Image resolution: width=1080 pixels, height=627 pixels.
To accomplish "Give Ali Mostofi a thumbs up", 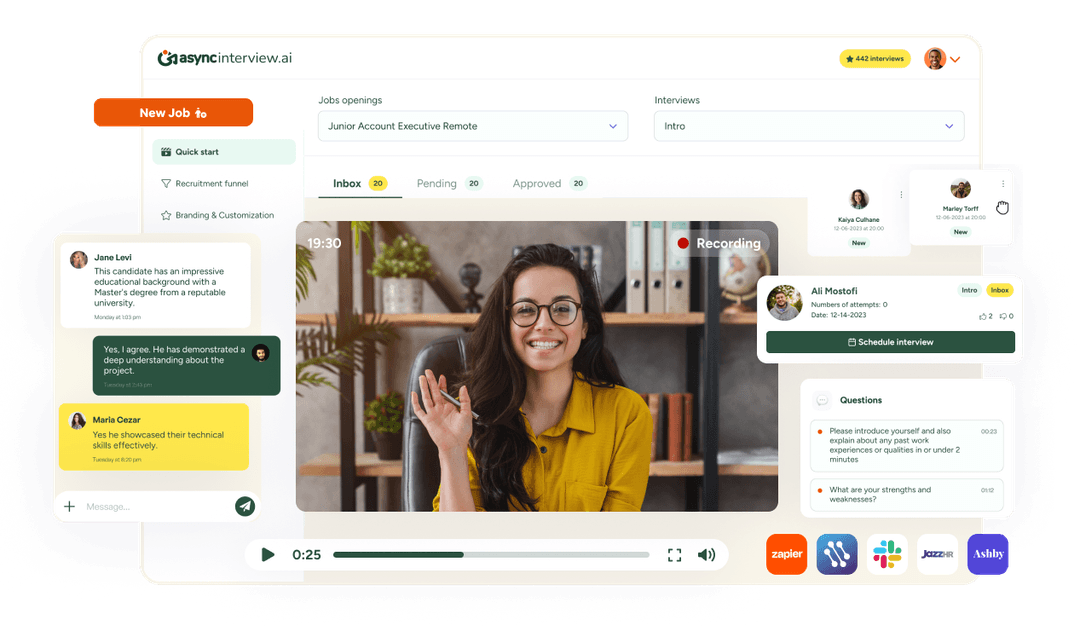I will point(983,316).
